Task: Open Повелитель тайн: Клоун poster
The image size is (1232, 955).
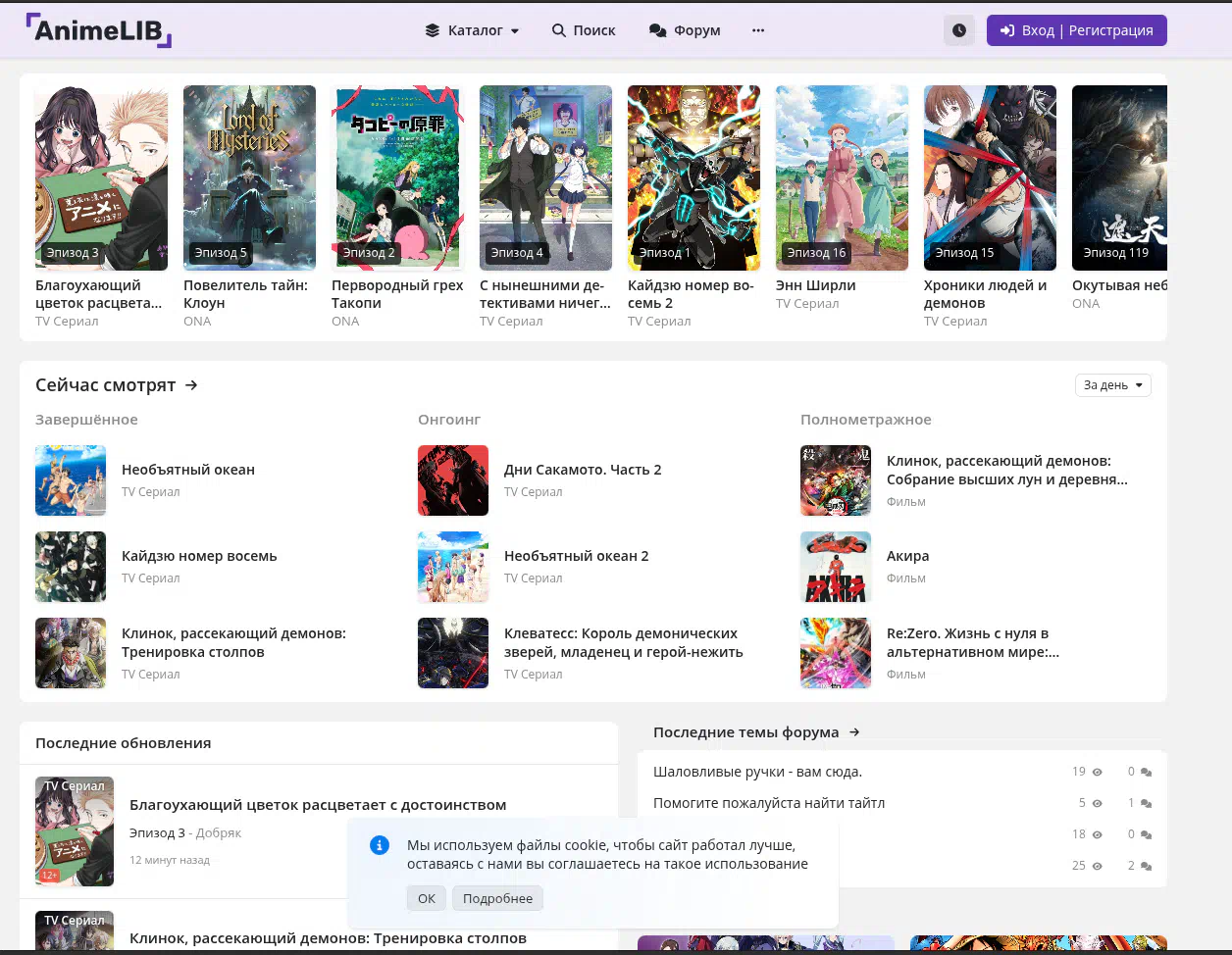Action: pyautogui.click(x=249, y=177)
